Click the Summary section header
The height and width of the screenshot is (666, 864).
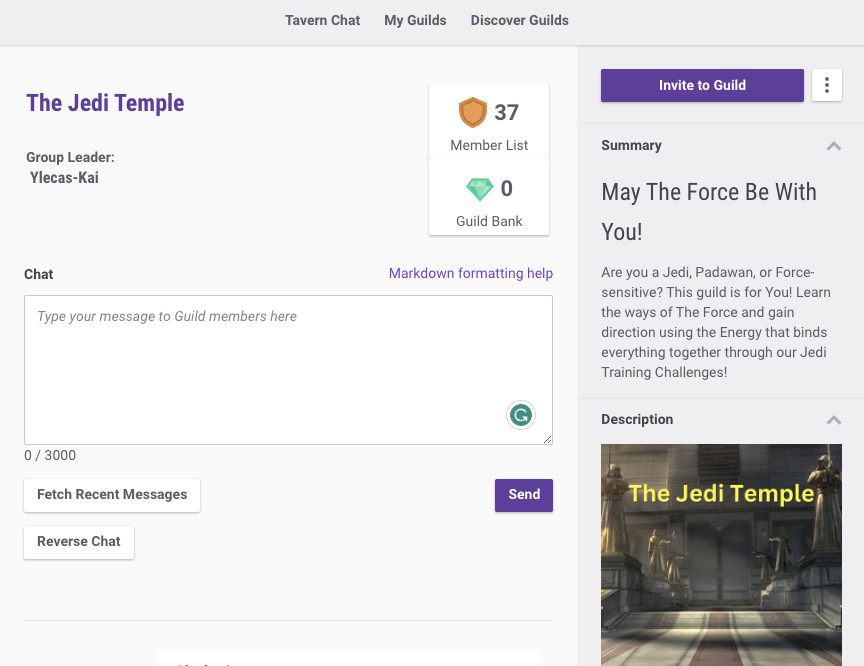pyautogui.click(x=631, y=145)
